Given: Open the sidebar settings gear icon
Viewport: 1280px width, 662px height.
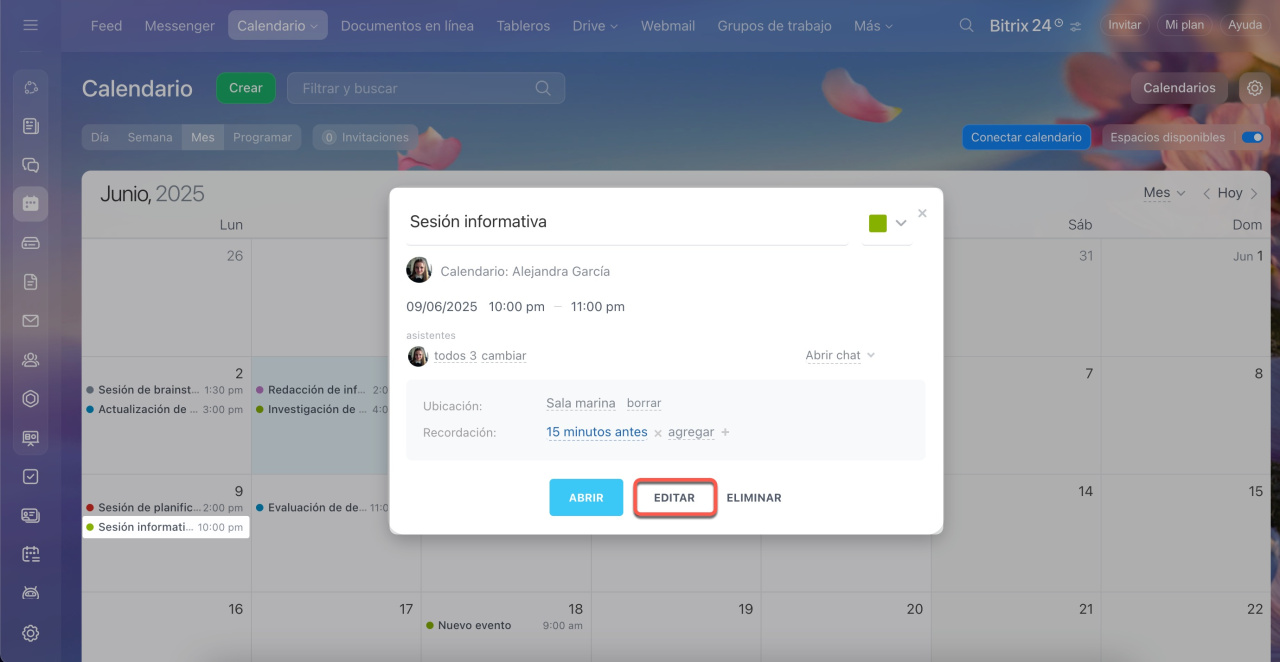Looking at the screenshot, I should coord(30,633).
